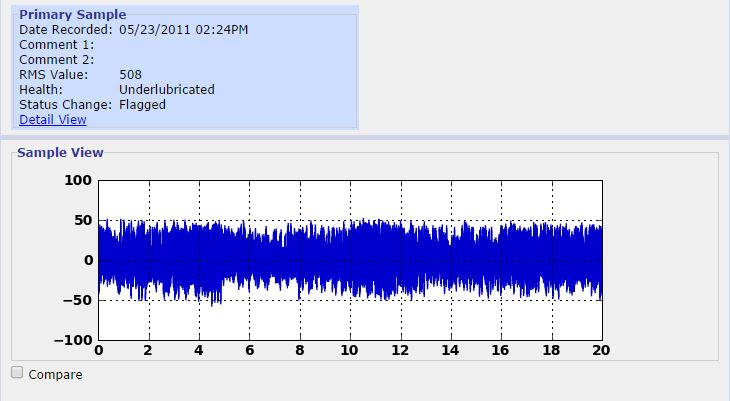This screenshot has height=401, width=730.
Task: Click the waveform chart in Sample View
Action: click(350, 260)
